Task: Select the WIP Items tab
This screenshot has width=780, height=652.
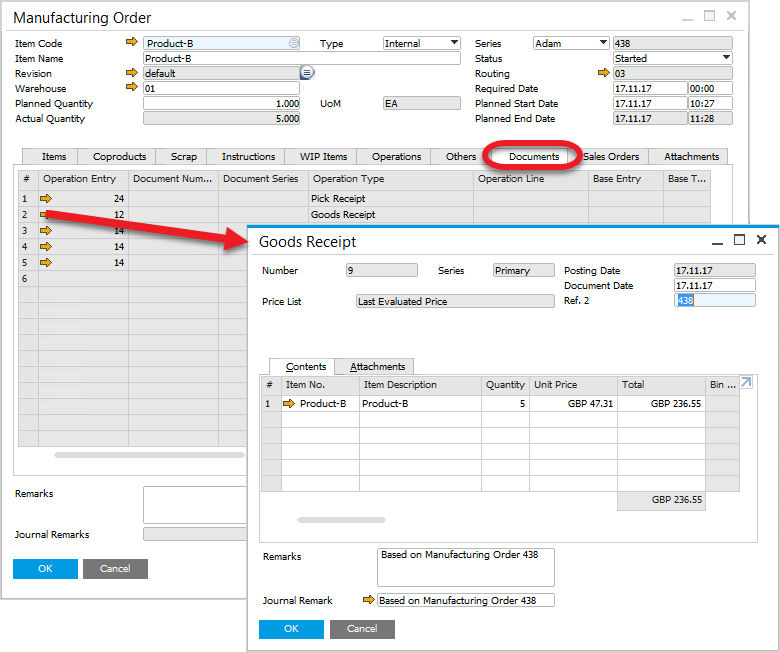Action: coord(323,156)
